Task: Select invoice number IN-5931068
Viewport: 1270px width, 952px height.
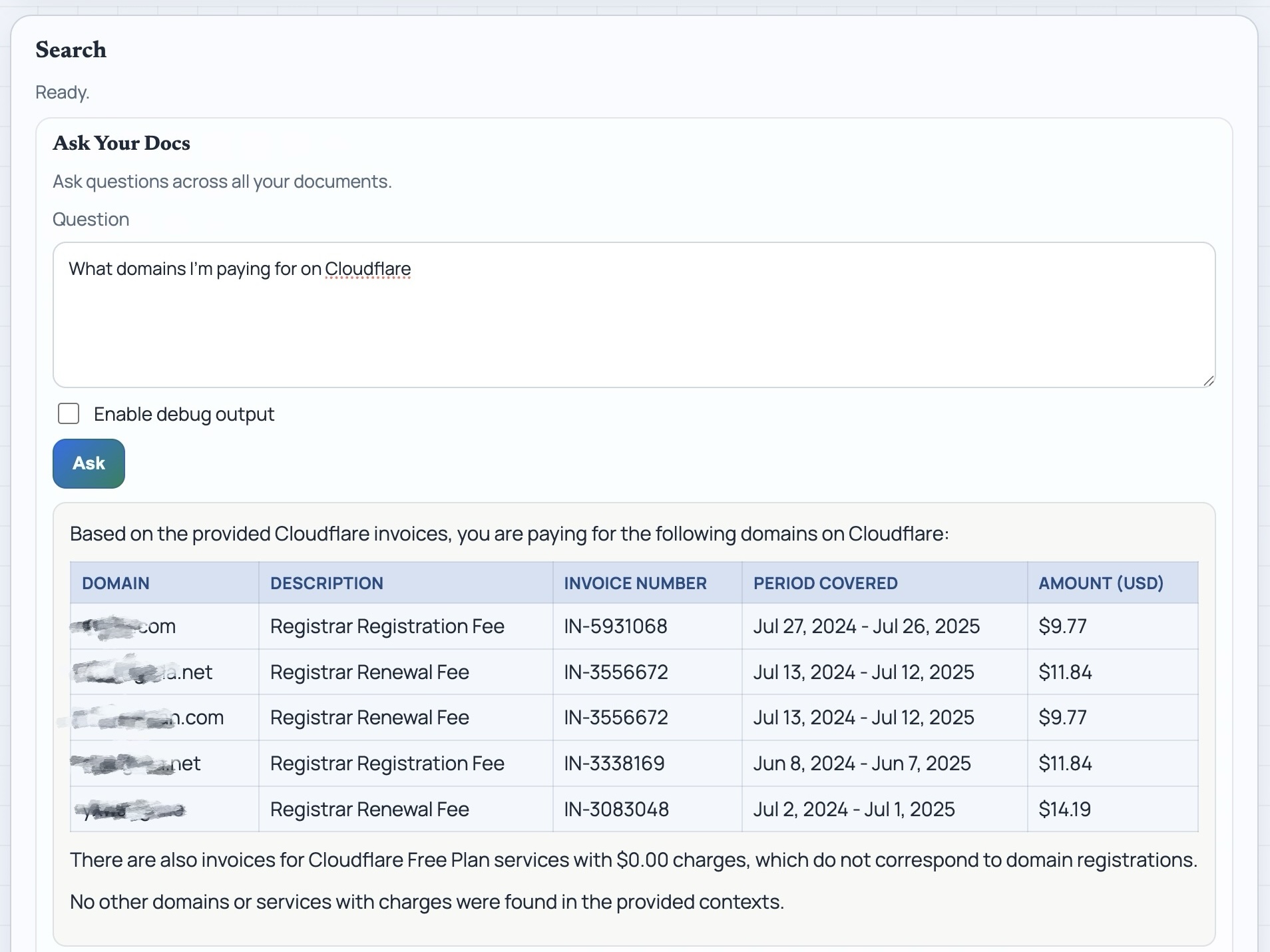Action: click(616, 626)
